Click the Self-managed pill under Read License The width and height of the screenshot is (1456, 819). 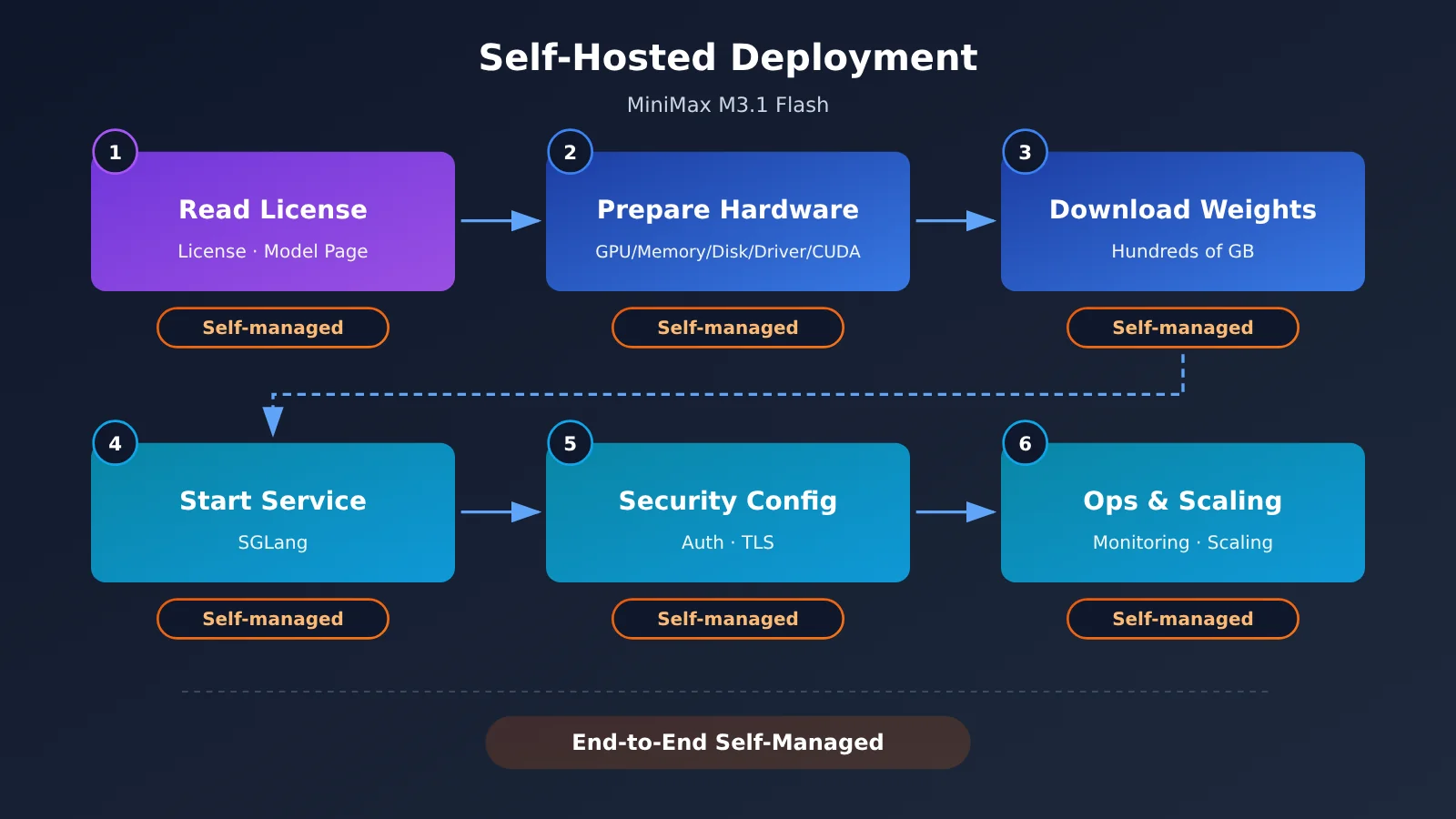tap(273, 328)
